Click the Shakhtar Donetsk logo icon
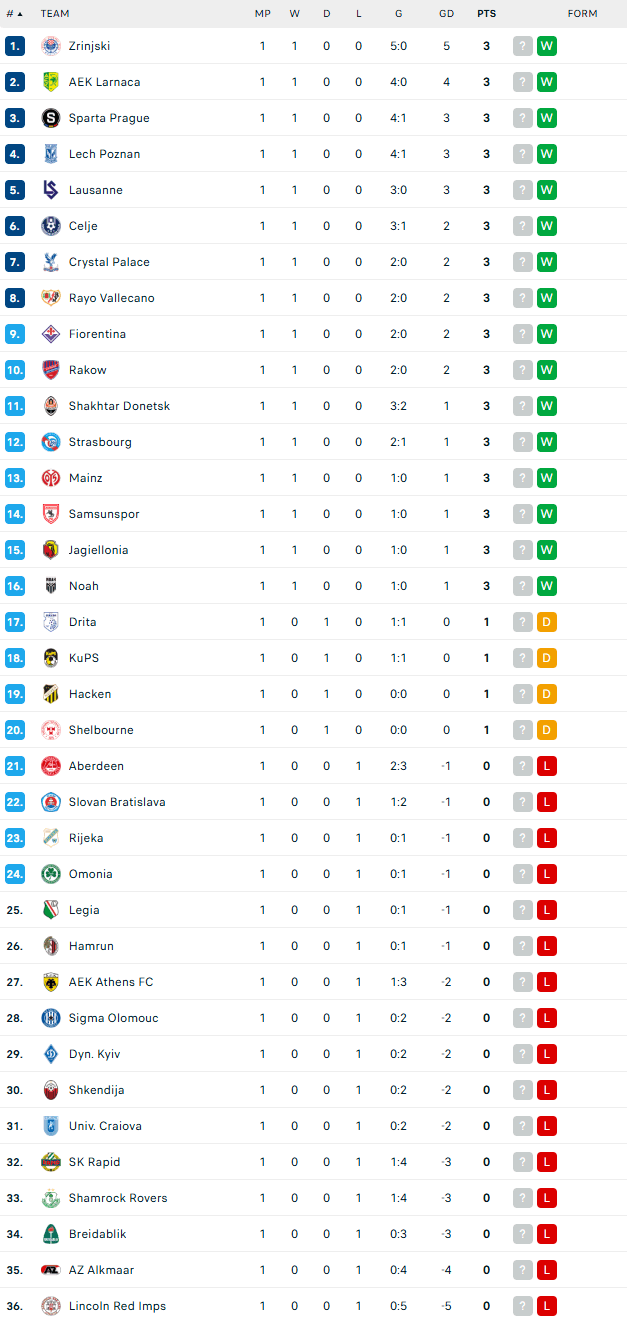 tap(50, 406)
